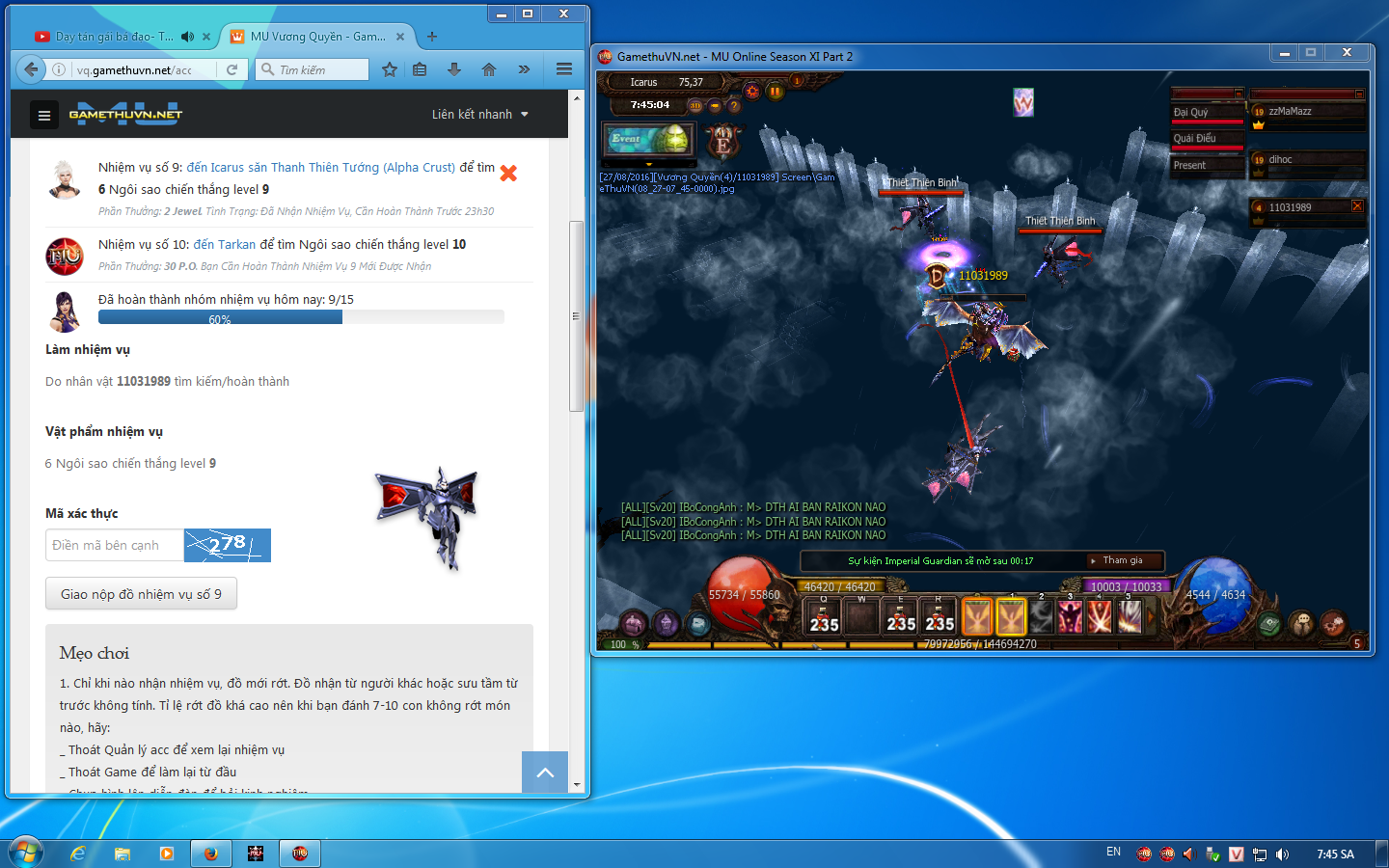
Task: Click the red E shield emblem icon
Action: coord(722,143)
